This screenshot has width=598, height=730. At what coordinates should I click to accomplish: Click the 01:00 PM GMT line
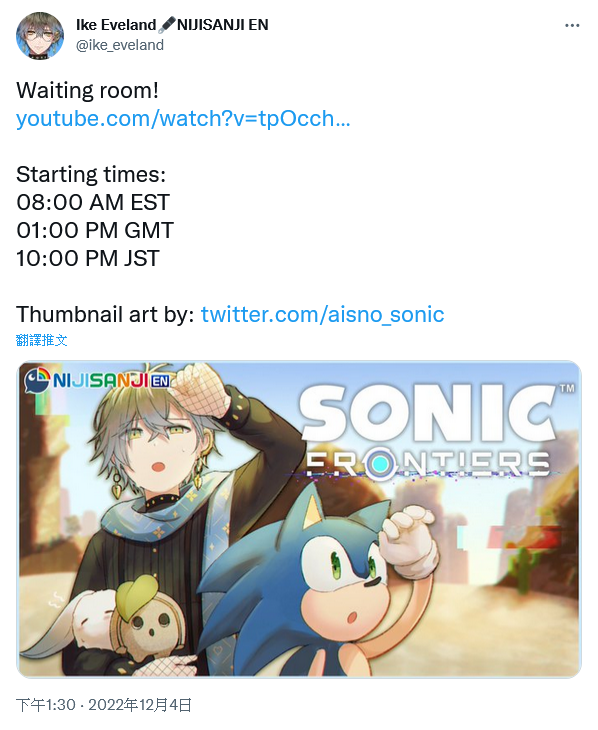(95, 230)
